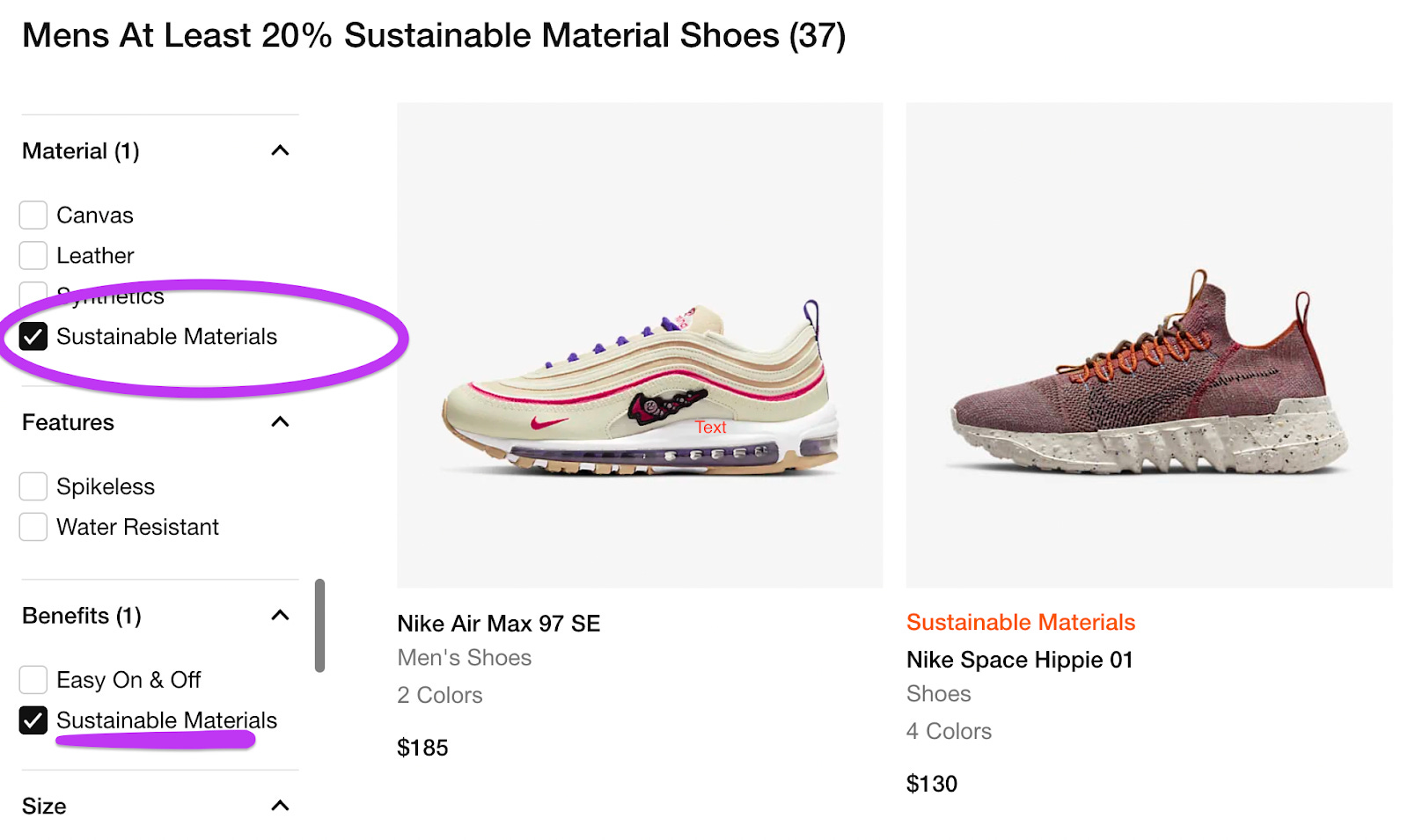
Task: Select the Easy On & Off checkbox
Action: (33, 680)
